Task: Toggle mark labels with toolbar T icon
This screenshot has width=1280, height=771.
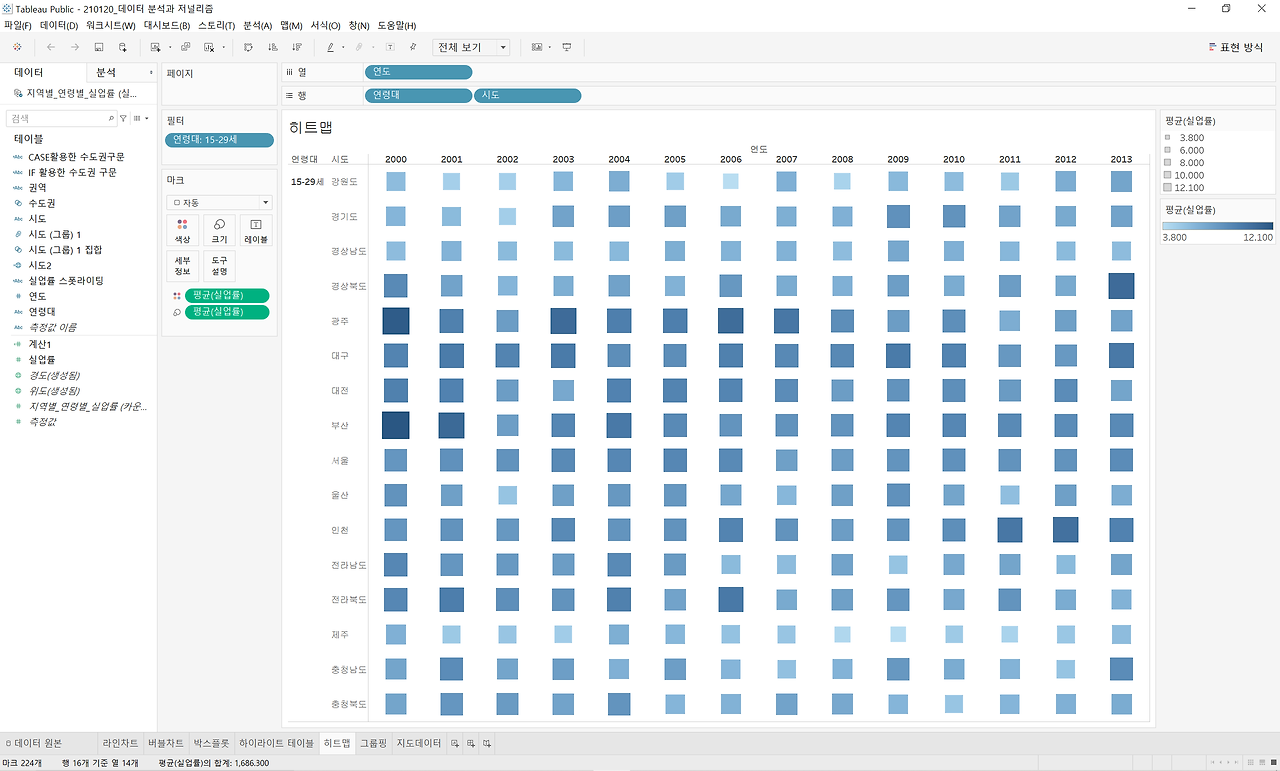Action: [389, 47]
